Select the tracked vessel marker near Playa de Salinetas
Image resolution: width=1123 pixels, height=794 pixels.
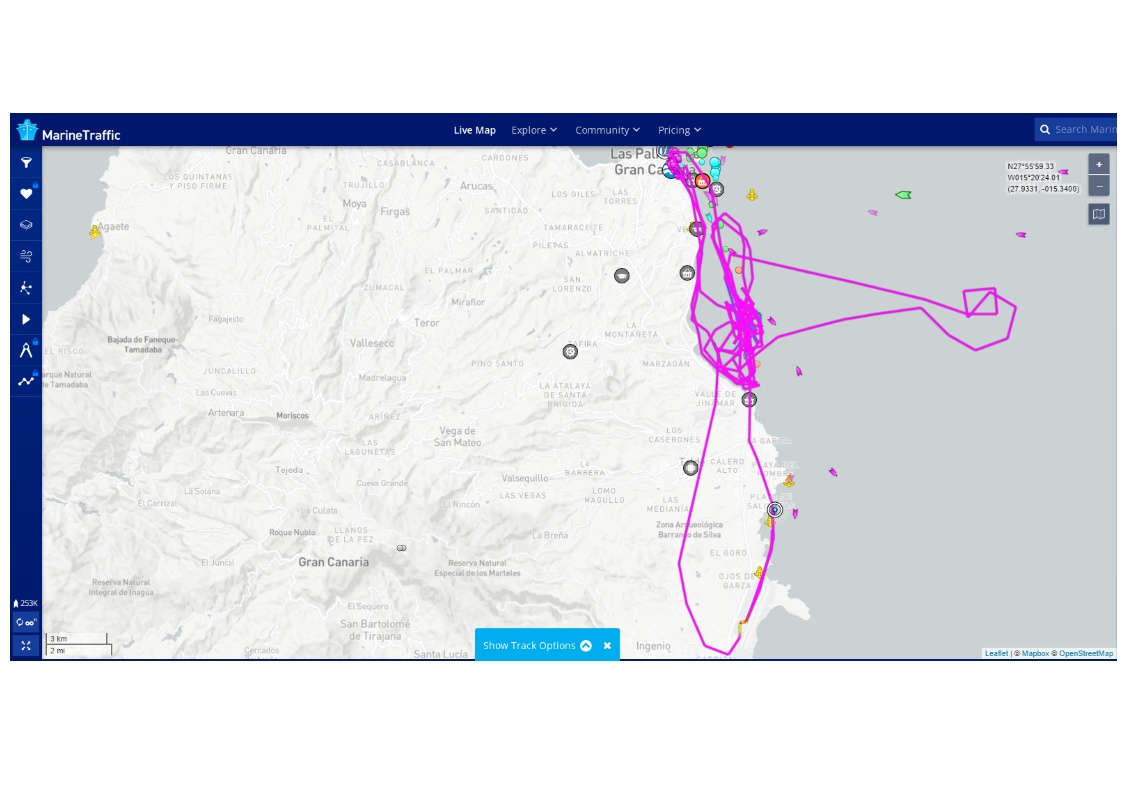point(774,510)
